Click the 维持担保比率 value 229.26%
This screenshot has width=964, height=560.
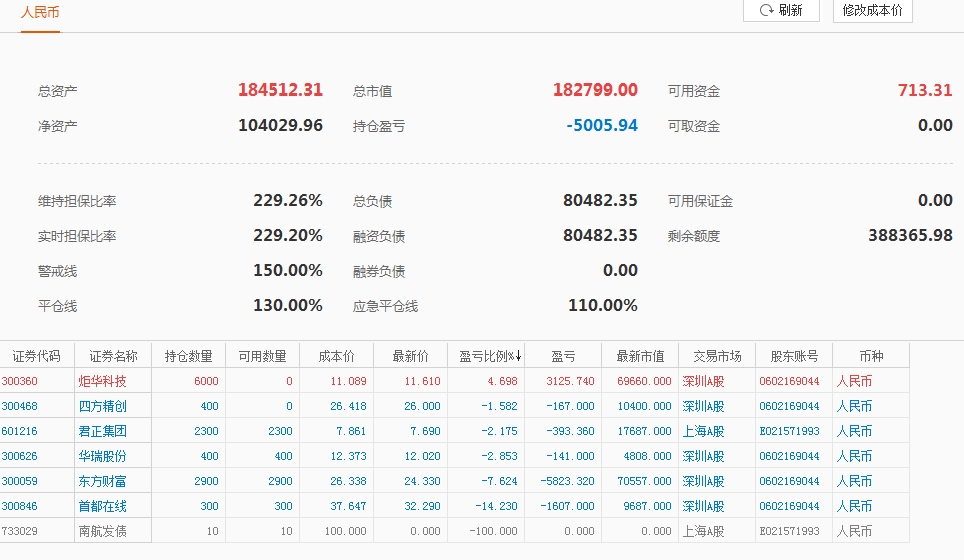coord(288,200)
